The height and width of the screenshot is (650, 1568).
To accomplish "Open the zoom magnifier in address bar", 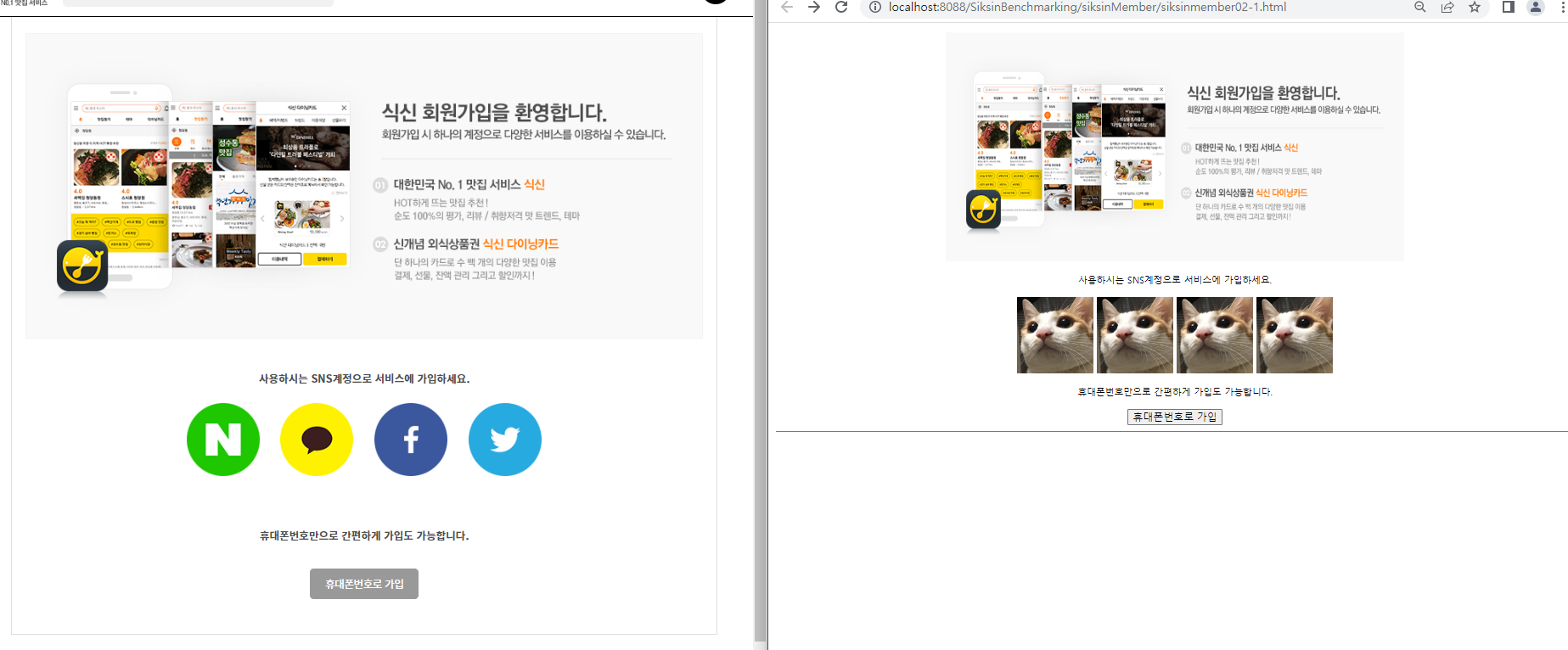I will [1420, 8].
